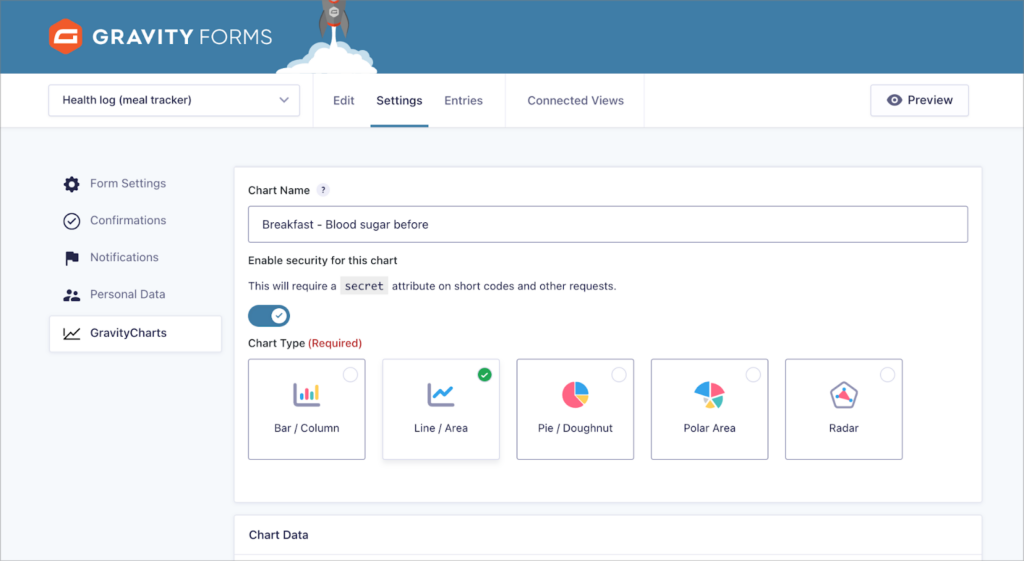
Task: Click the rocket illustration in header
Action: (x=334, y=20)
